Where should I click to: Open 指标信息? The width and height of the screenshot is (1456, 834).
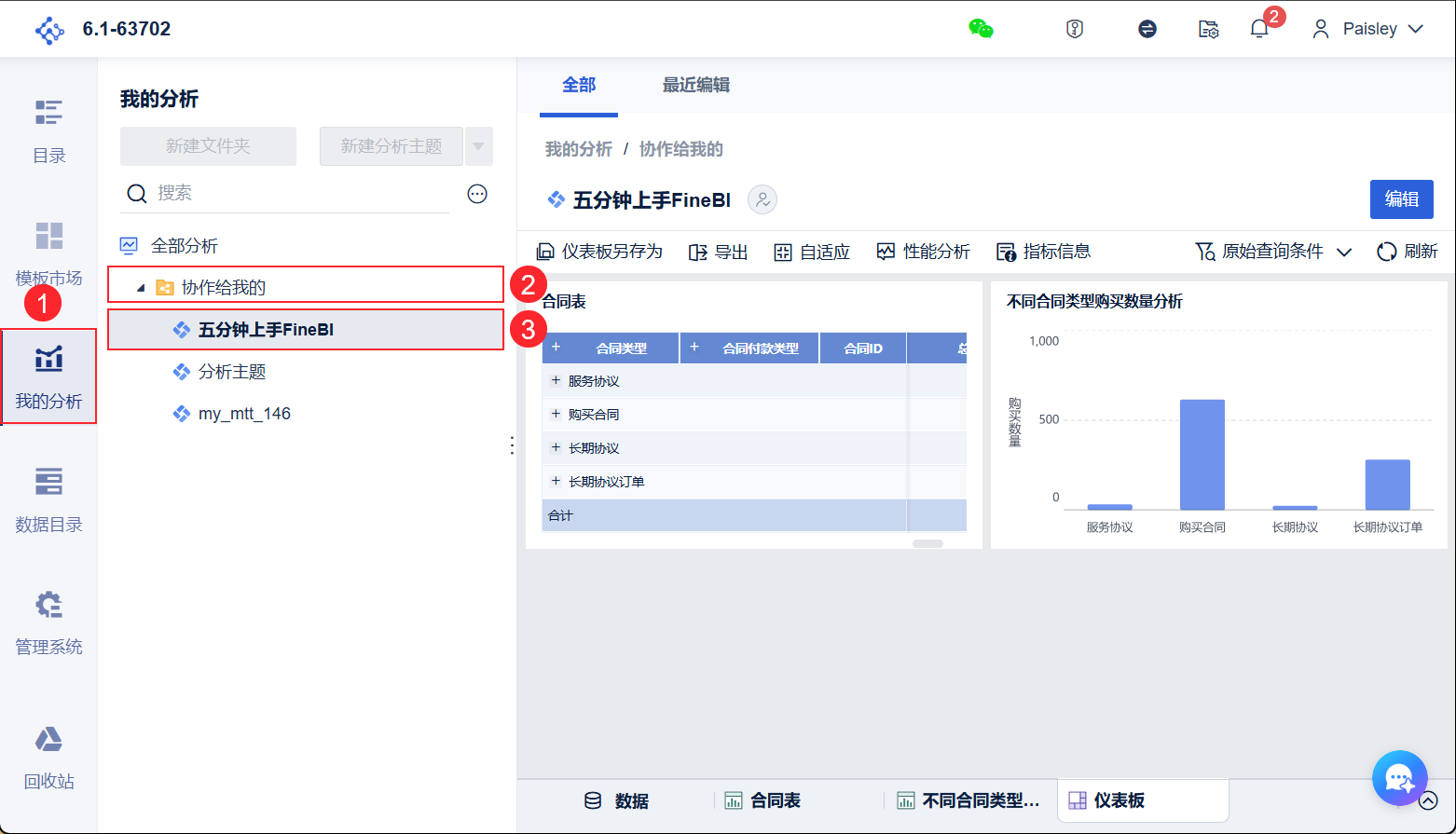click(1044, 252)
